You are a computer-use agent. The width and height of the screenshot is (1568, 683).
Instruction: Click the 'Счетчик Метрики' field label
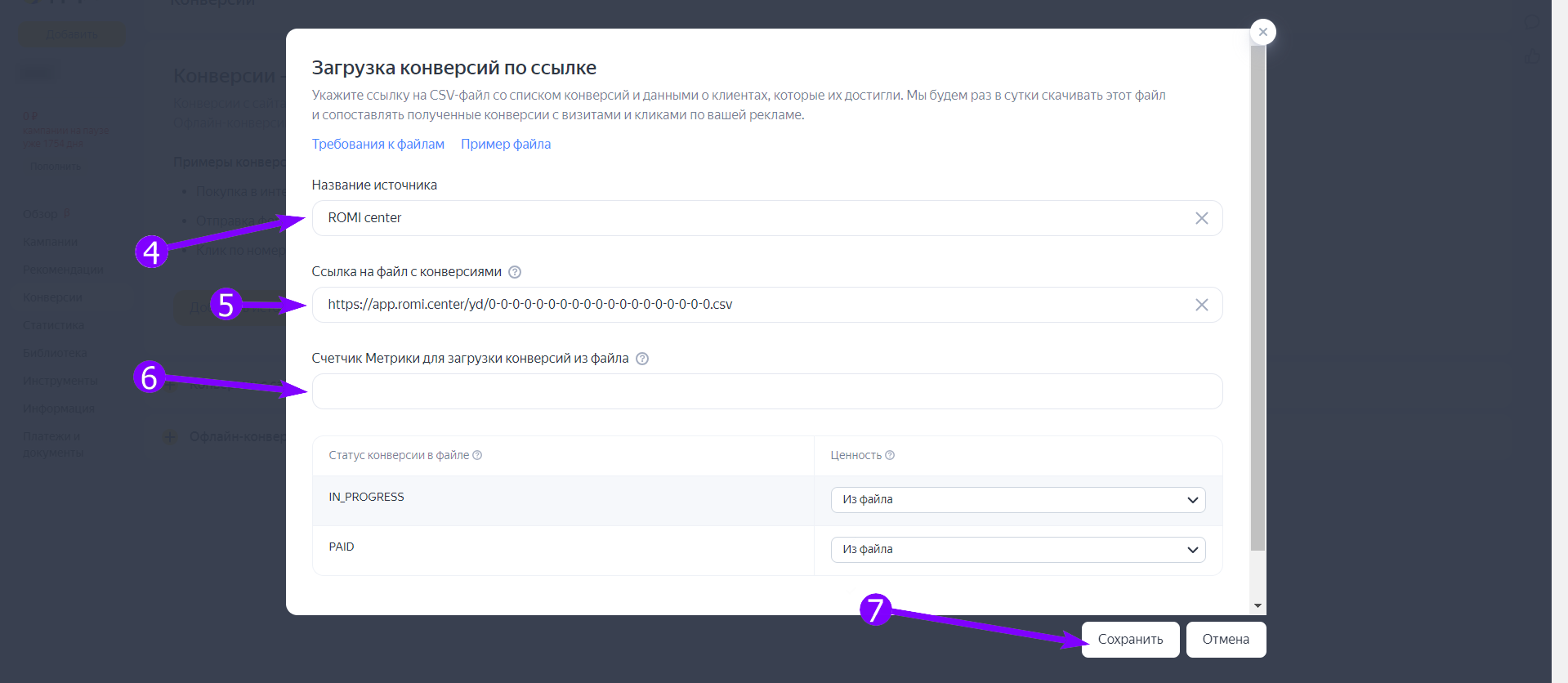point(471,359)
